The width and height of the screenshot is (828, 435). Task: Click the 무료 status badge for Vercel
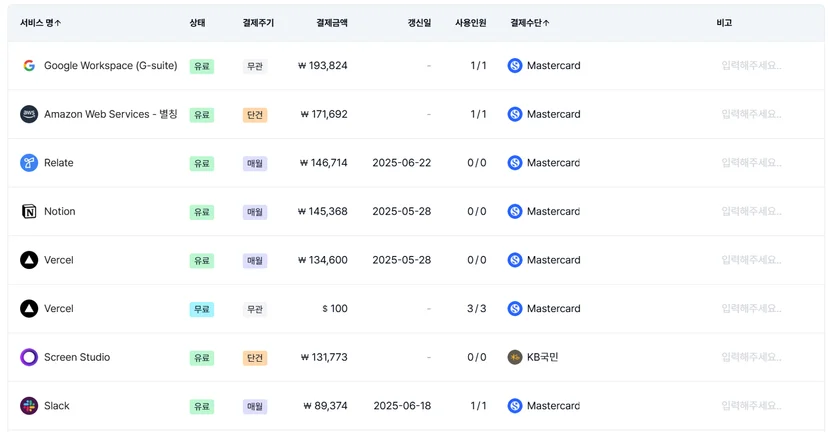pos(202,309)
